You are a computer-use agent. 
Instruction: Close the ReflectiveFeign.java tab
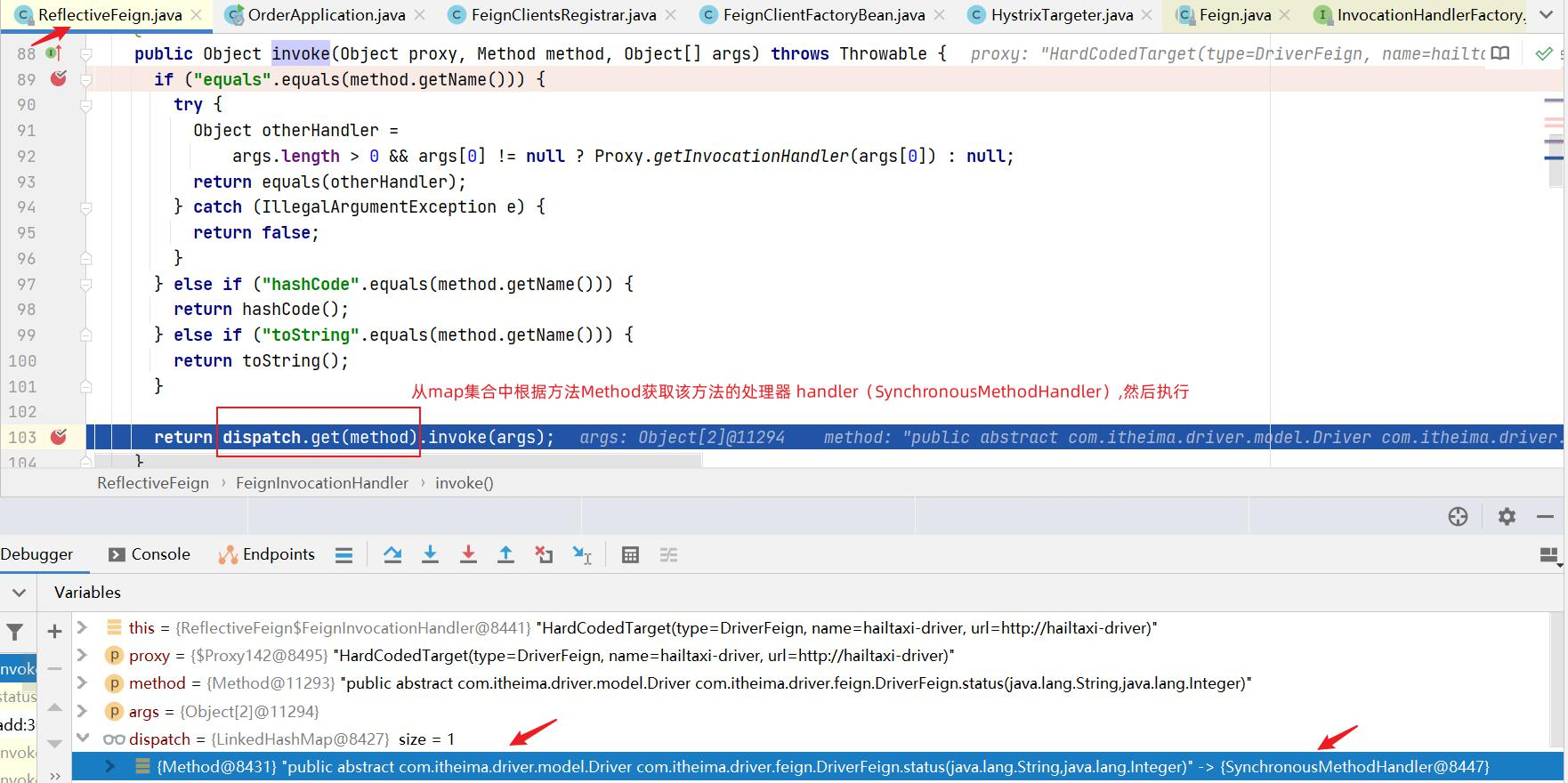click(197, 15)
